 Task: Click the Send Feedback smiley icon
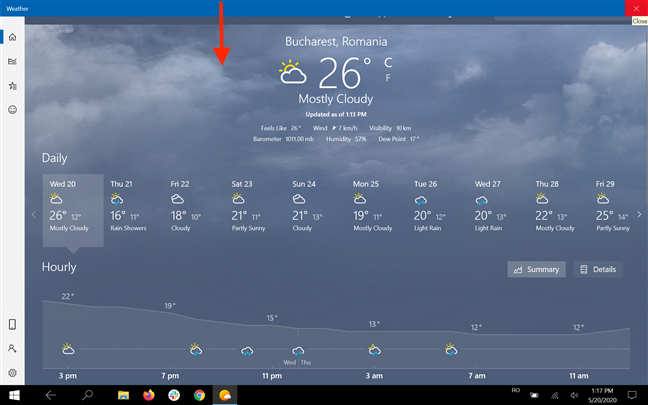(12, 110)
